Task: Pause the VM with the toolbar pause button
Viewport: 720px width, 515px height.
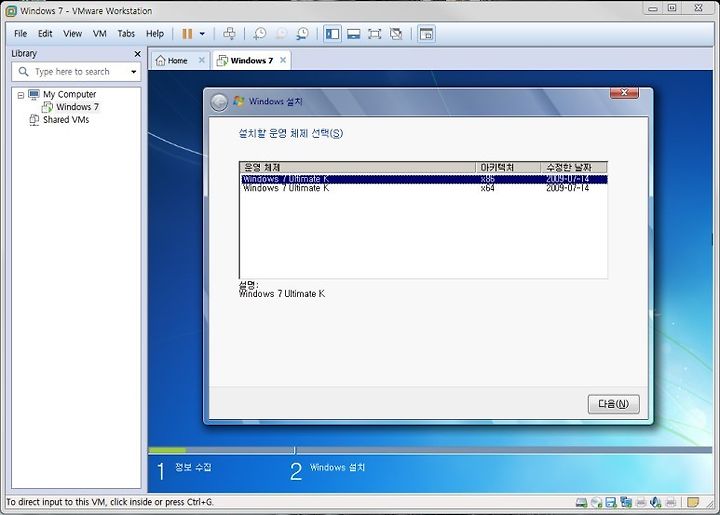Action: (x=187, y=34)
